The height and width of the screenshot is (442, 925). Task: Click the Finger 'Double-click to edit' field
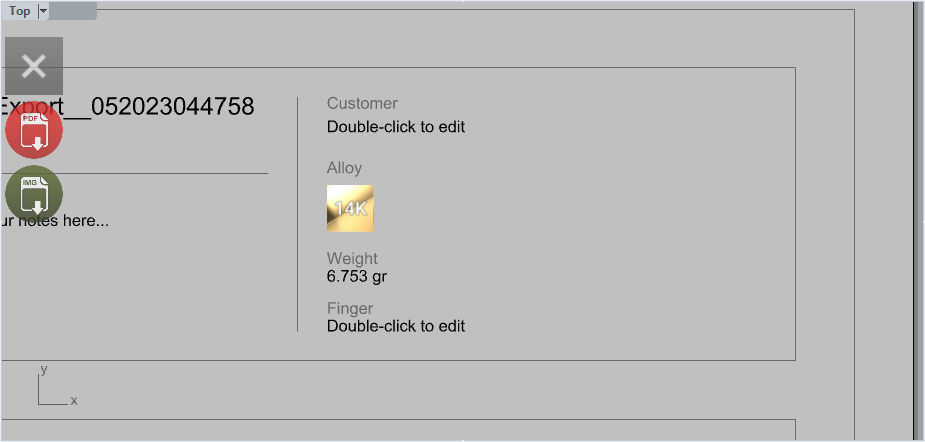396,326
